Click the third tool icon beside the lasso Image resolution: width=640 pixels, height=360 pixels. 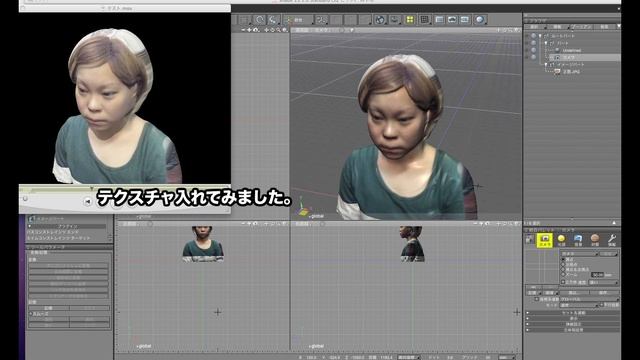pyautogui.click(x=273, y=20)
